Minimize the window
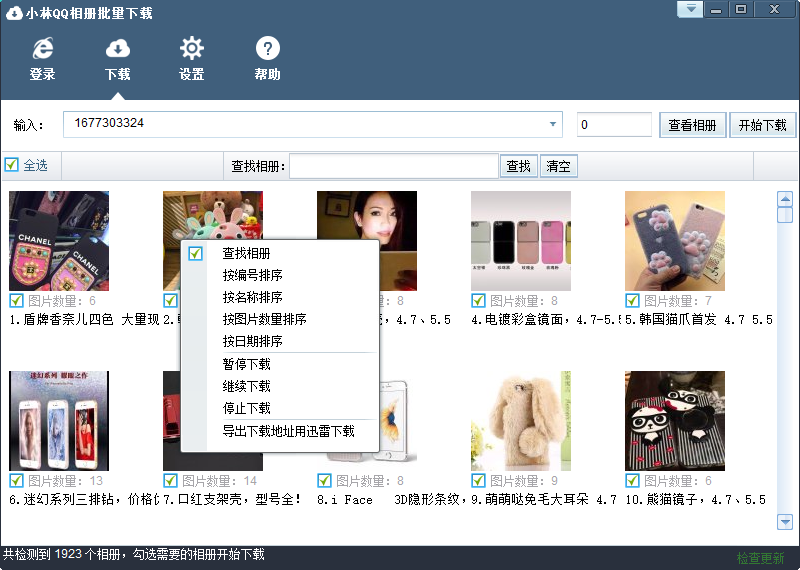Screen dimensions: 800x570 coord(716,9)
